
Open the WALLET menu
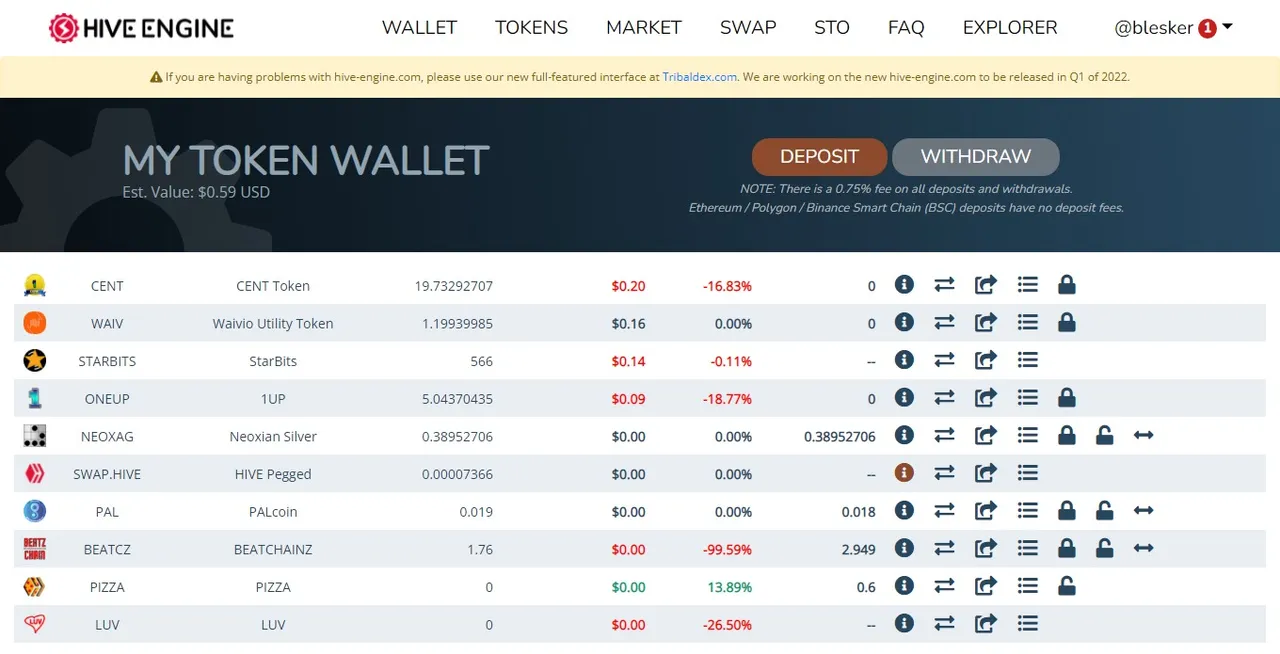[419, 28]
